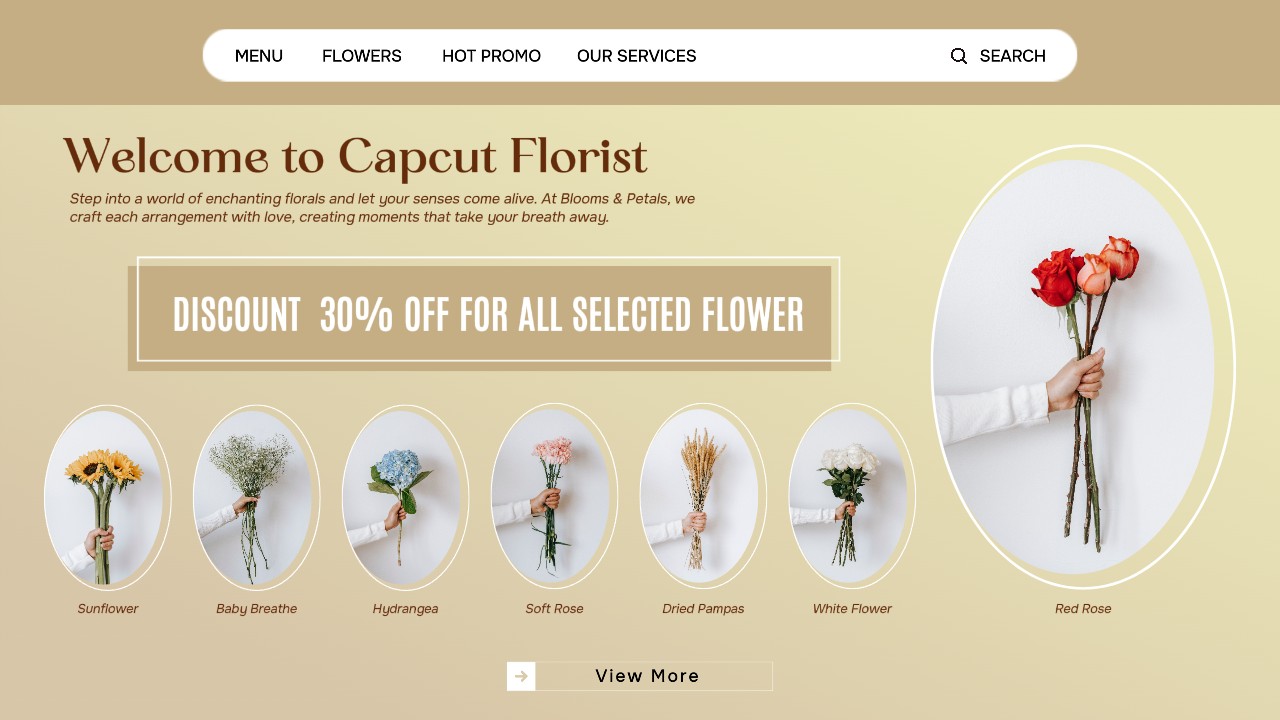Choose the blue Hydrangea thumbnail
Viewport: 1280px width, 720px height.
pos(405,497)
